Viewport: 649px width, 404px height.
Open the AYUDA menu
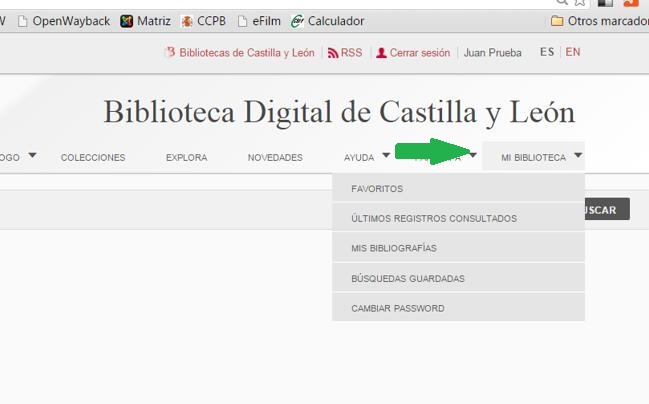[x=359, y=158]
